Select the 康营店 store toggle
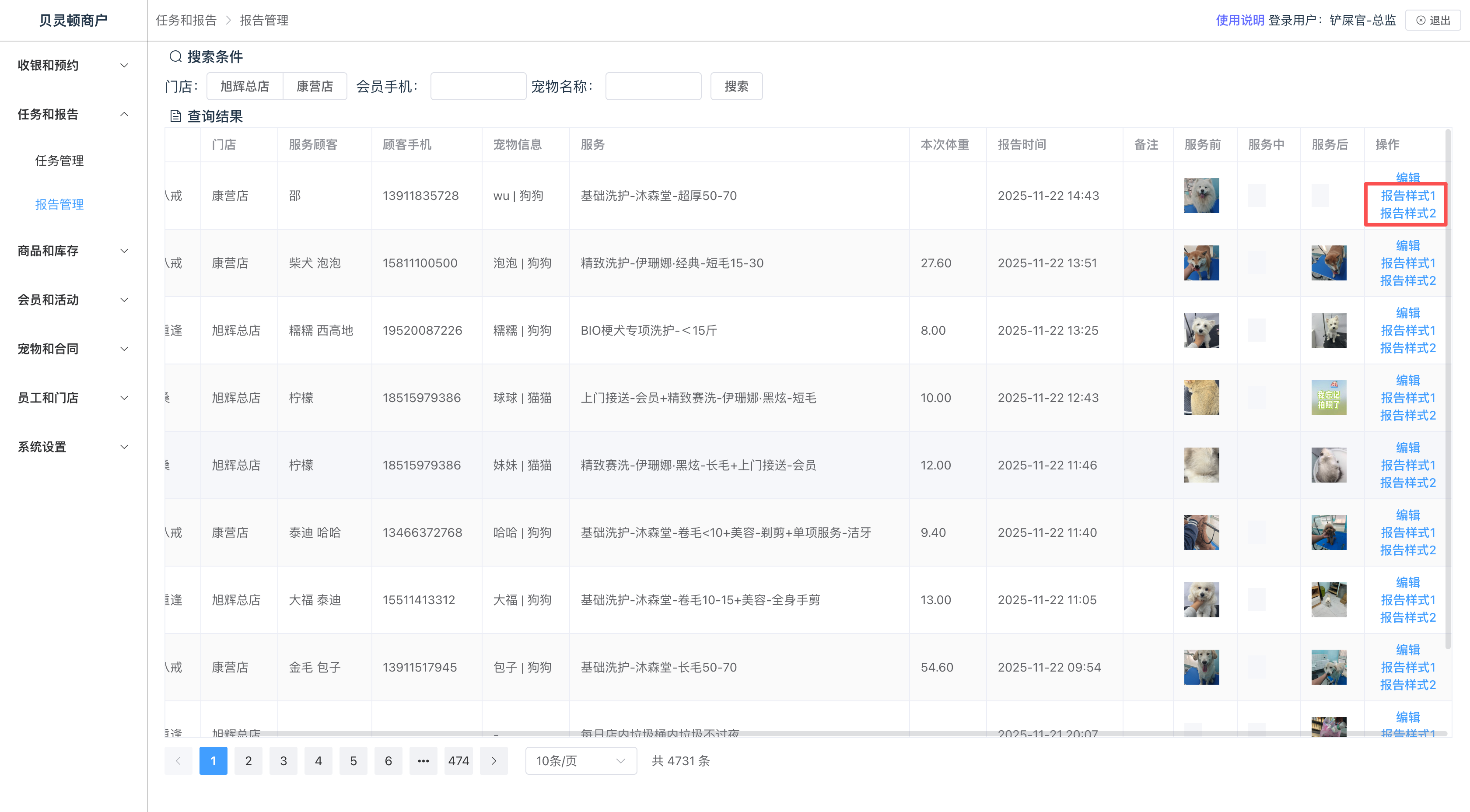1470x812 pixels. (315, 86)
